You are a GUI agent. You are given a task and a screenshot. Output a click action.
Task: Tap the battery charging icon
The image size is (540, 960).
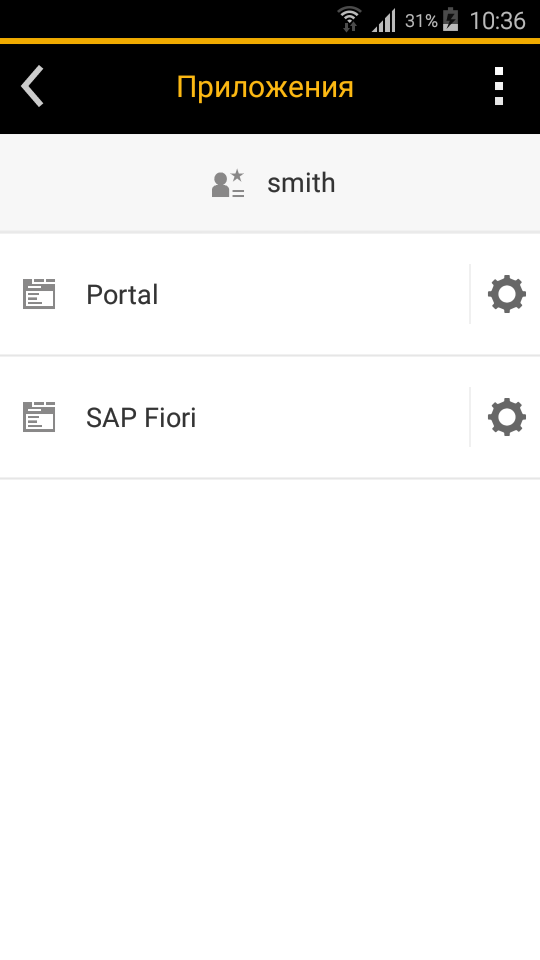click(x=451, y=20)
